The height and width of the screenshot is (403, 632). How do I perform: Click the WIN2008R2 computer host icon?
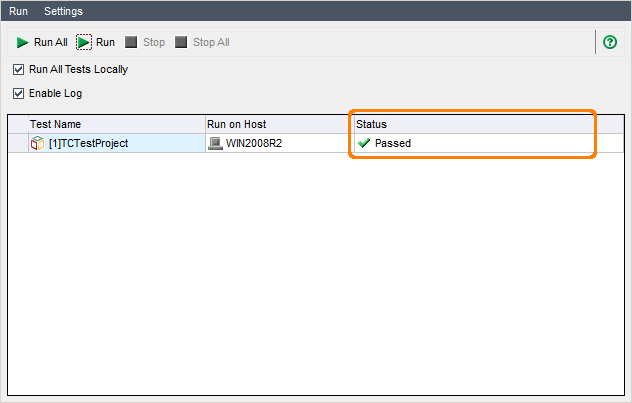pos(215,143)
